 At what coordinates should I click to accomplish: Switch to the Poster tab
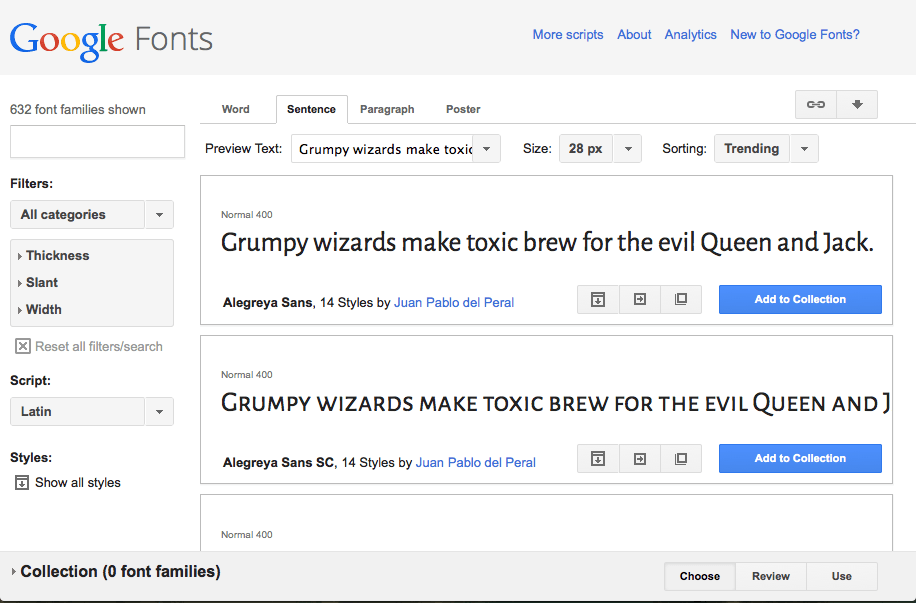[x=463, y=109]
